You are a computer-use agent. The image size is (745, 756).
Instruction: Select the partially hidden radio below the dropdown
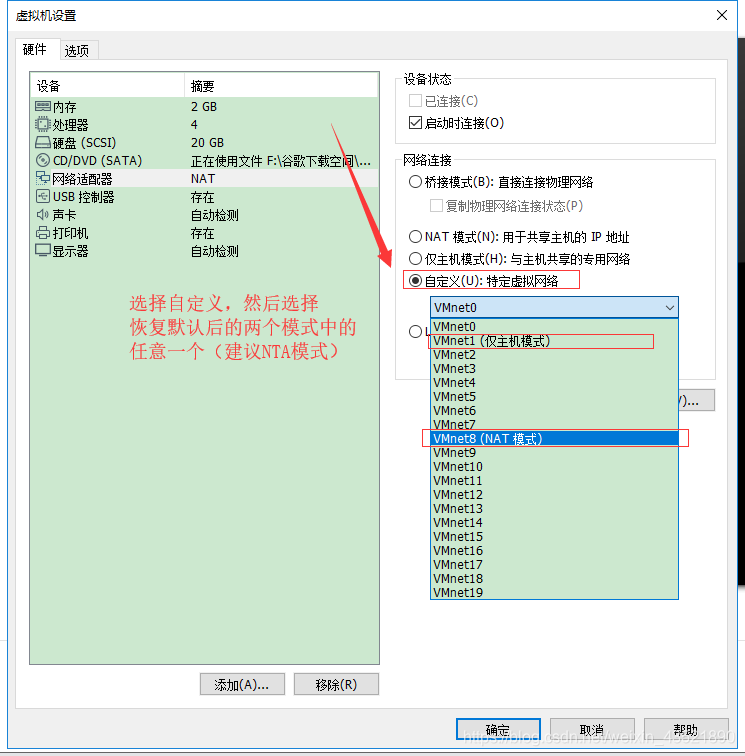(415, 332)
